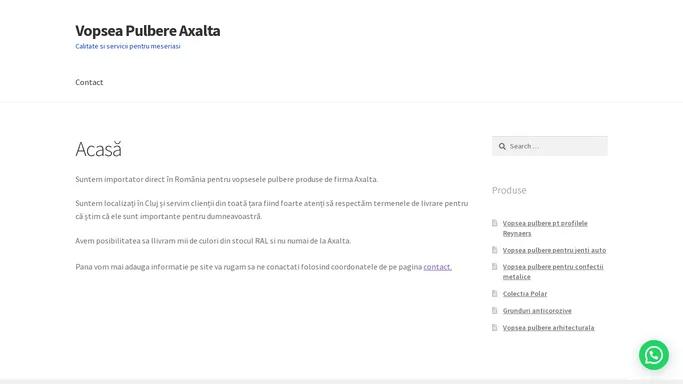Click page icon beside Colectra Polar
The image size is (683, 384).
(x=494, y=293)
